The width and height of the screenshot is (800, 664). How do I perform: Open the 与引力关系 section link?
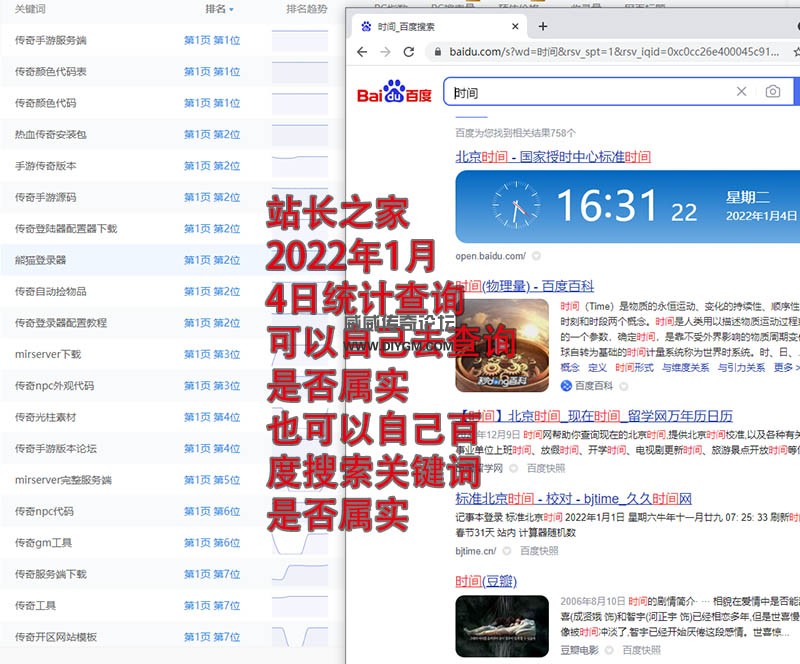[x=741, y=367]
